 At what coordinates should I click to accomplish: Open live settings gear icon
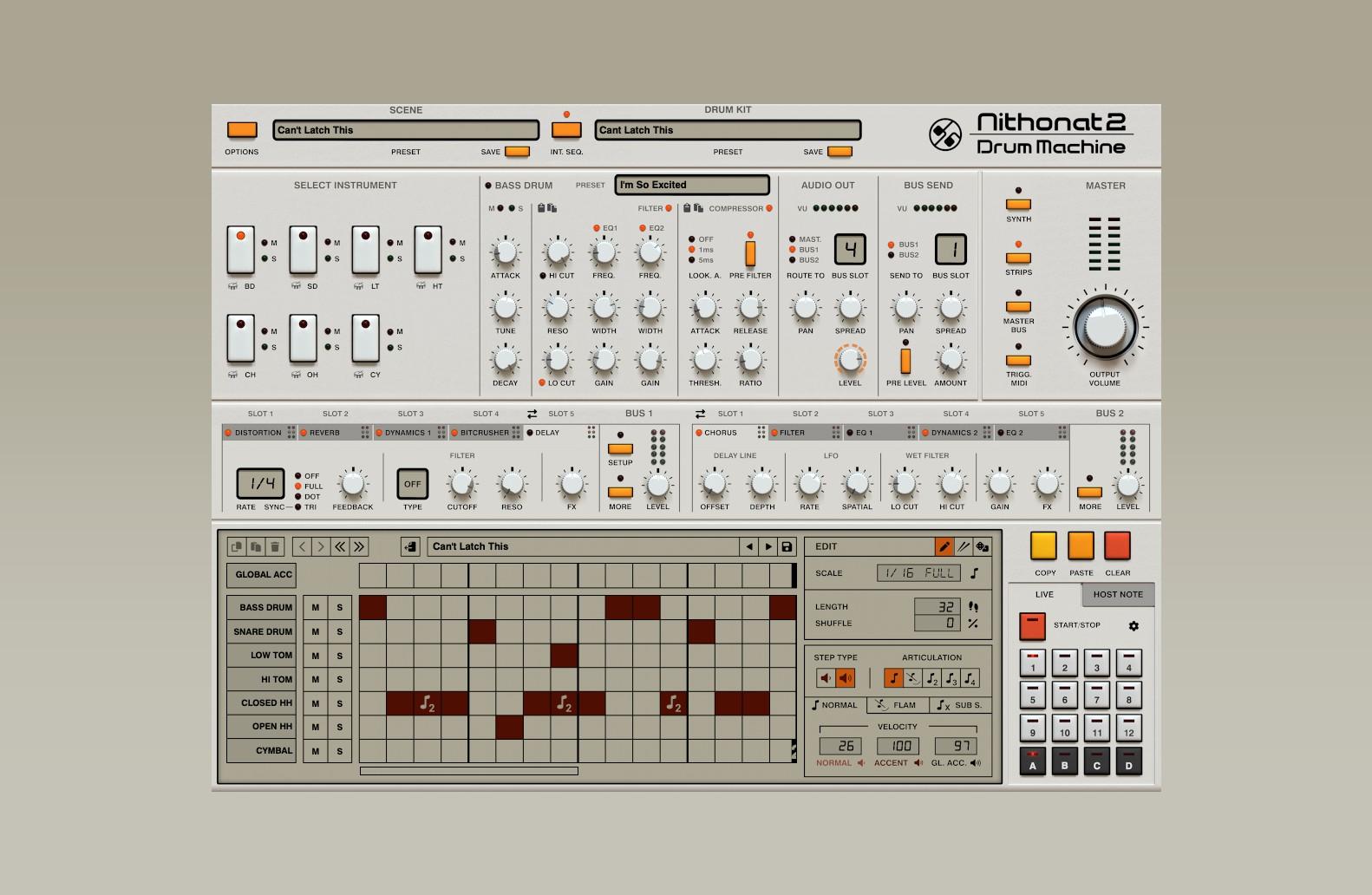[x=1134, y=625]
